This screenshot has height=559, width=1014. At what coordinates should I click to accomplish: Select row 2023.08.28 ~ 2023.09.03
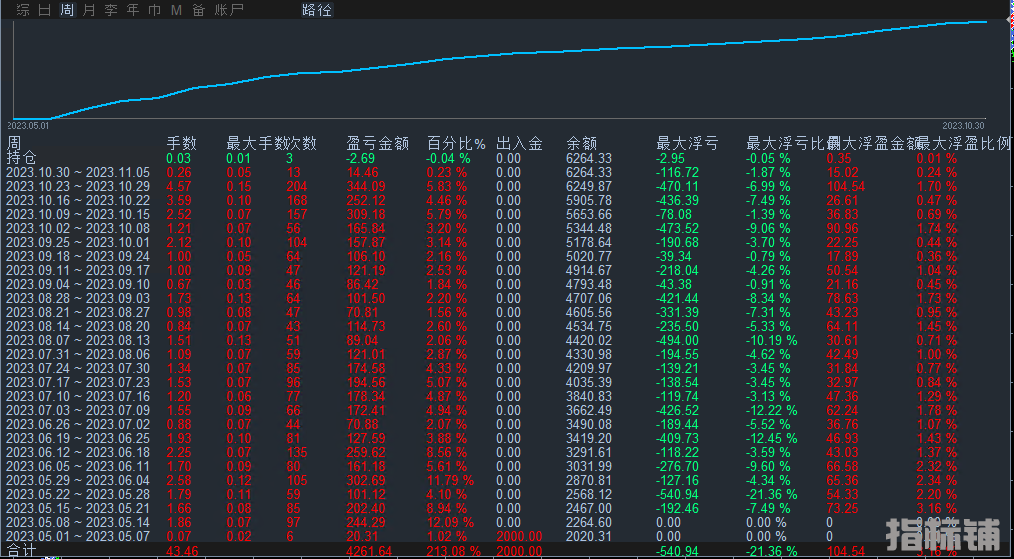(x=78, y=298)
